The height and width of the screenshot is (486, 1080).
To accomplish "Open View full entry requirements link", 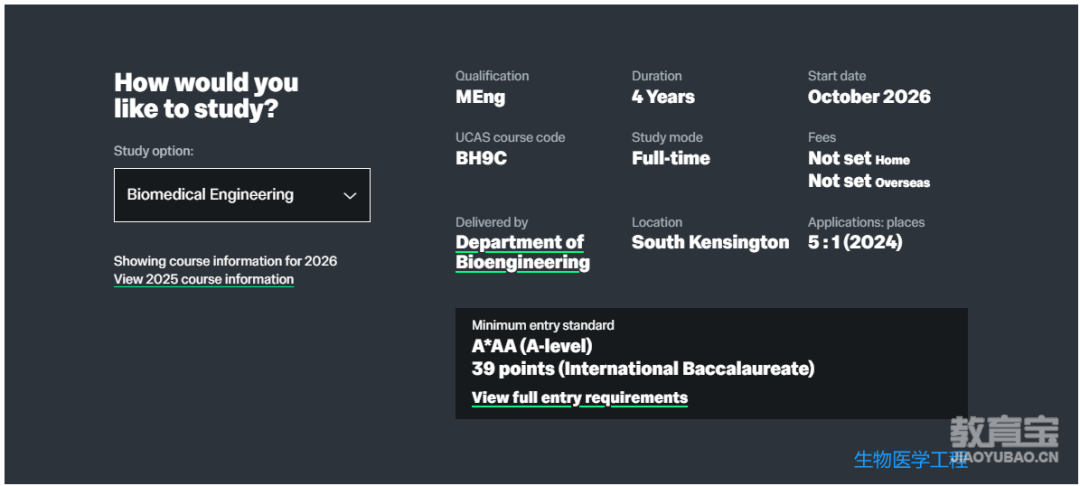I will click(x=579, y=398).
